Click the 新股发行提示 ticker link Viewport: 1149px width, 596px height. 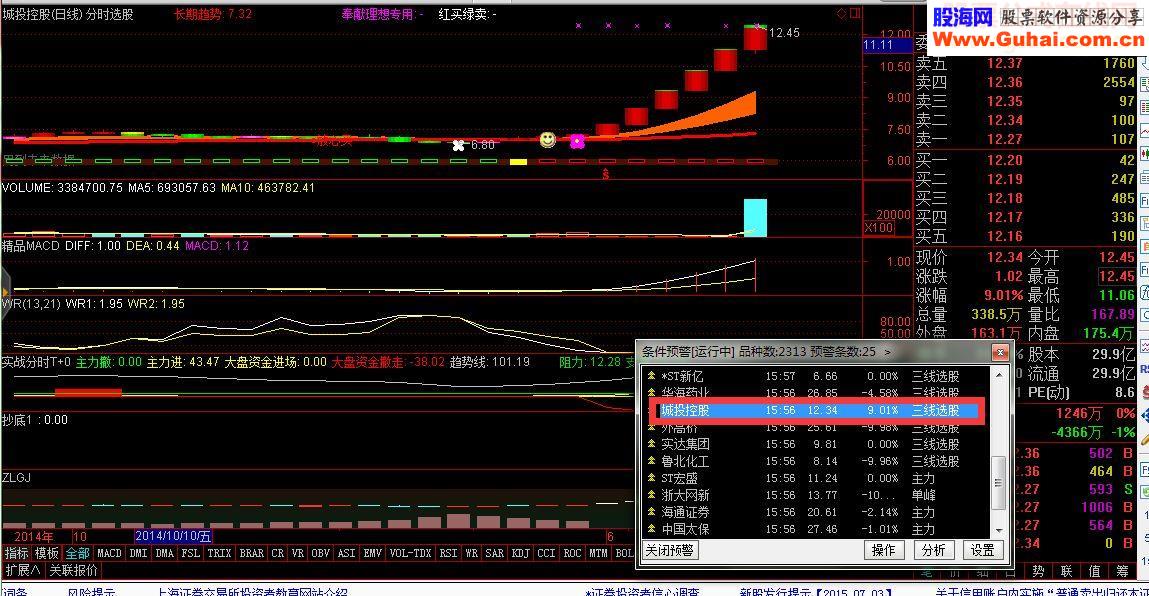(x=816, y=592)
